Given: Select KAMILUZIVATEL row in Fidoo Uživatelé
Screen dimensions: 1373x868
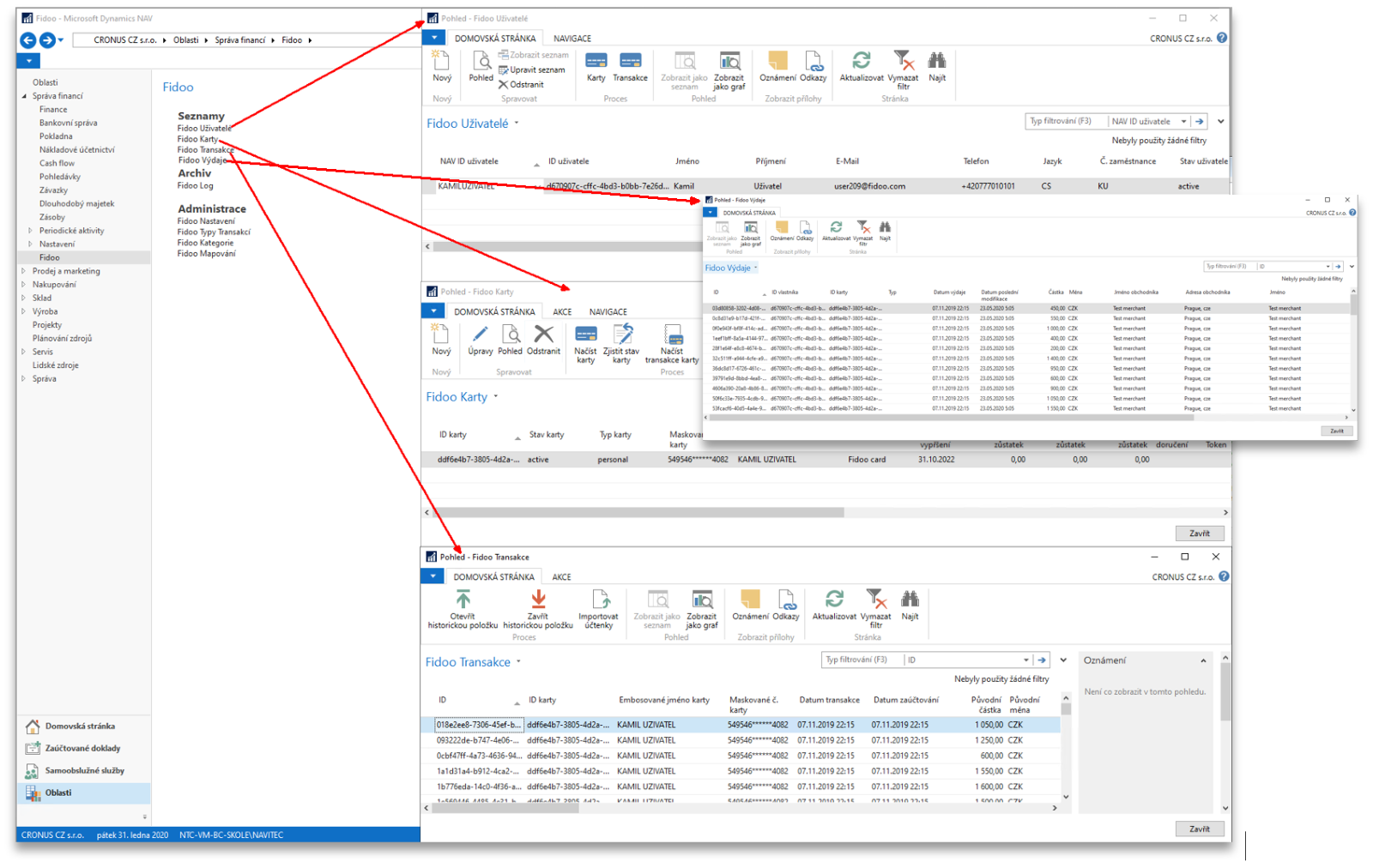Looking at the screenshot, I should coord(826,186).
